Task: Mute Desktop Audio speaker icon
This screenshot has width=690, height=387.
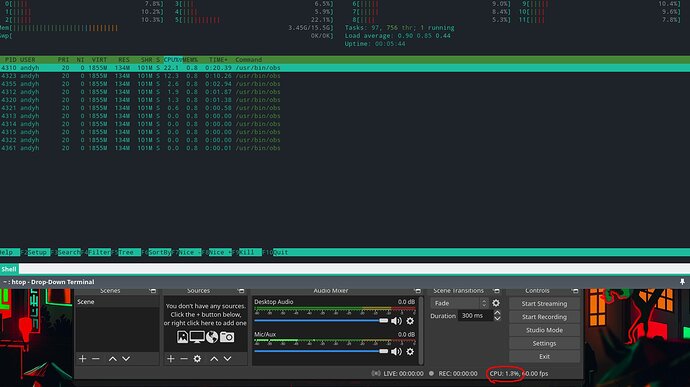Action: 396,321
